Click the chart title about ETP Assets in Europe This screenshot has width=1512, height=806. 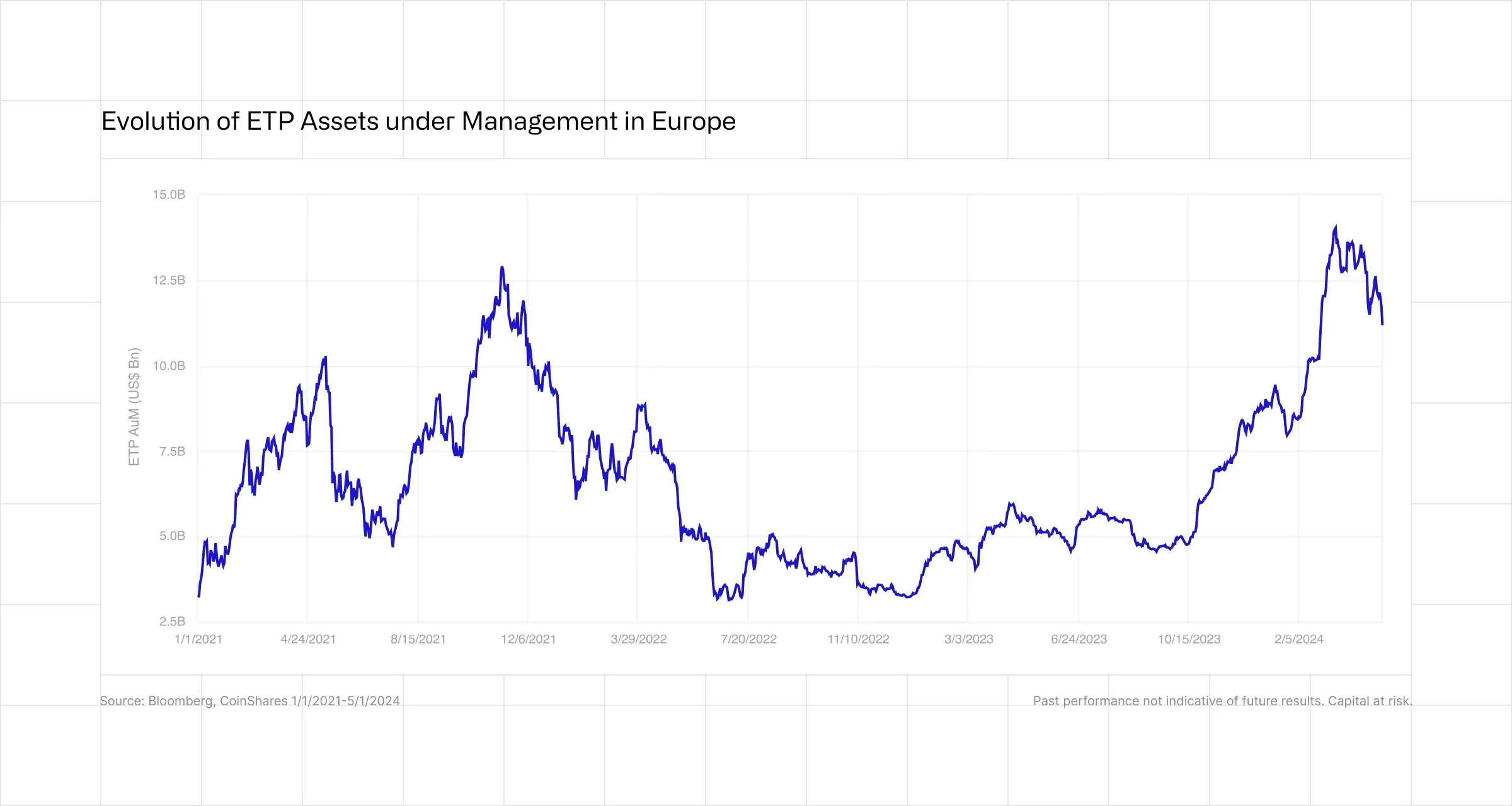coord(418,122)
